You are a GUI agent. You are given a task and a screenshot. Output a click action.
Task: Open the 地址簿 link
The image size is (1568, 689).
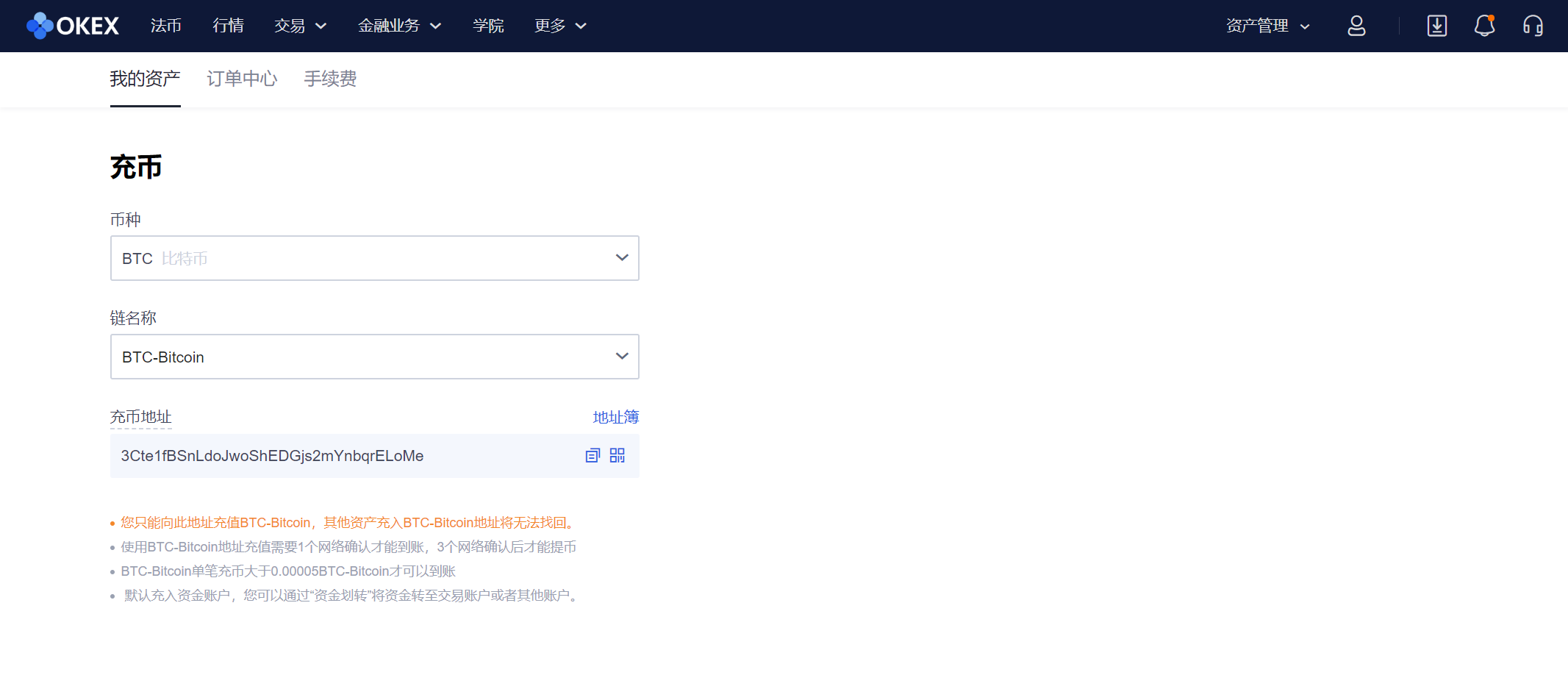tap(616, 418)
